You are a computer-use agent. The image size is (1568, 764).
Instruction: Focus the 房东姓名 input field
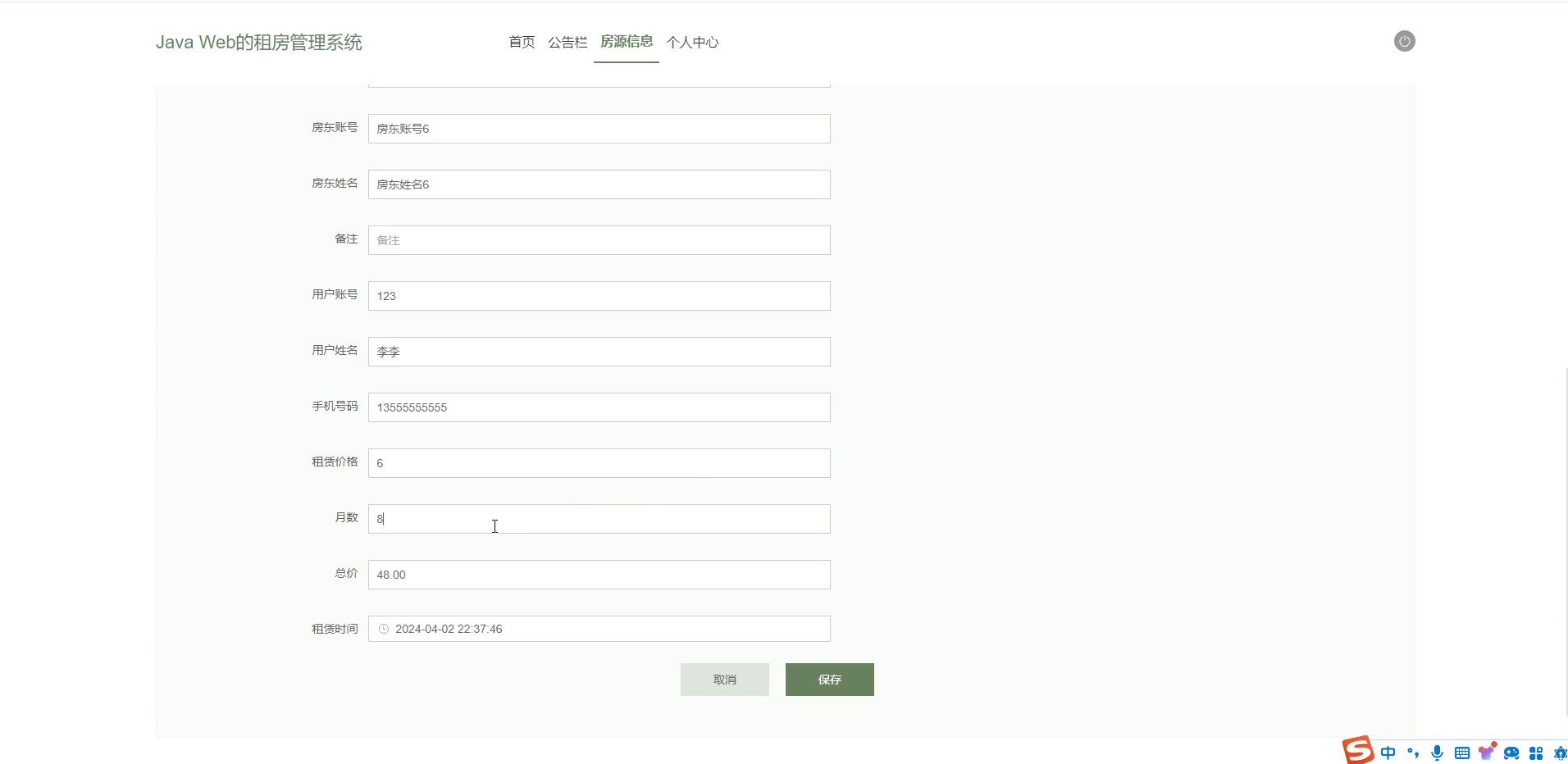click(599, 184)
